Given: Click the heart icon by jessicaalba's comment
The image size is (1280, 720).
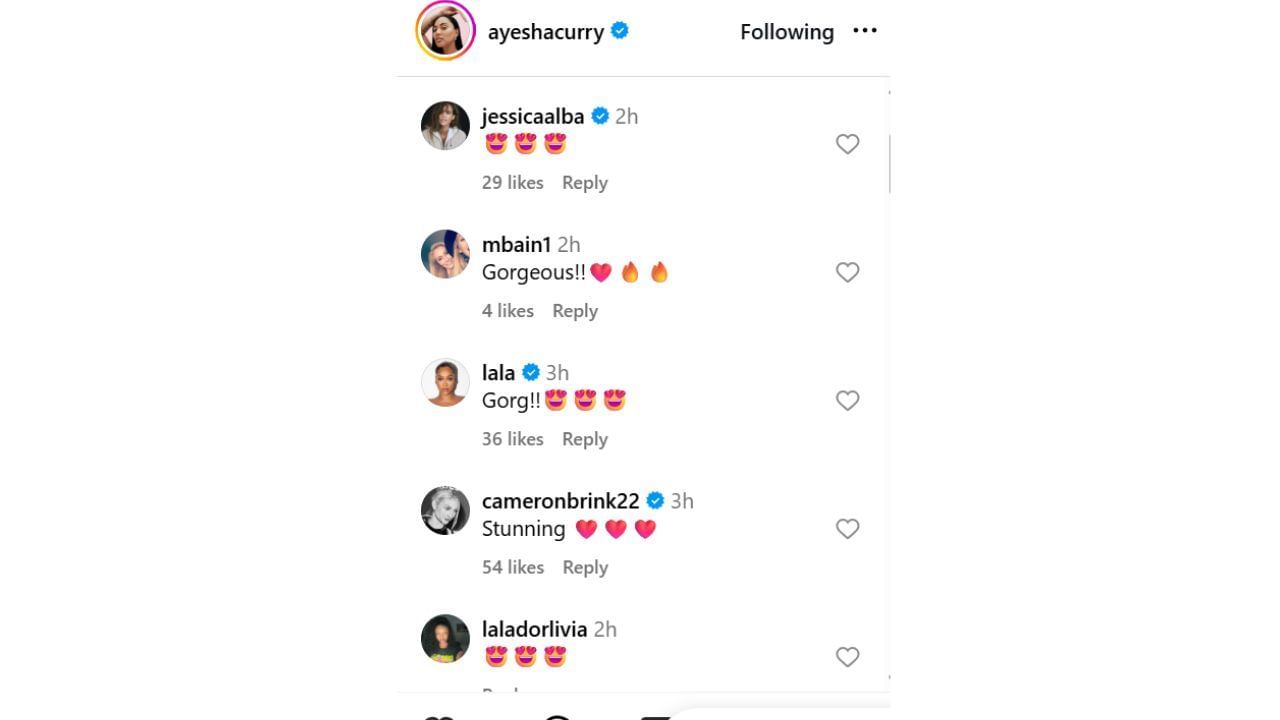Looking at the screenshot, I should pyautogui.click(x=847, y=144).
